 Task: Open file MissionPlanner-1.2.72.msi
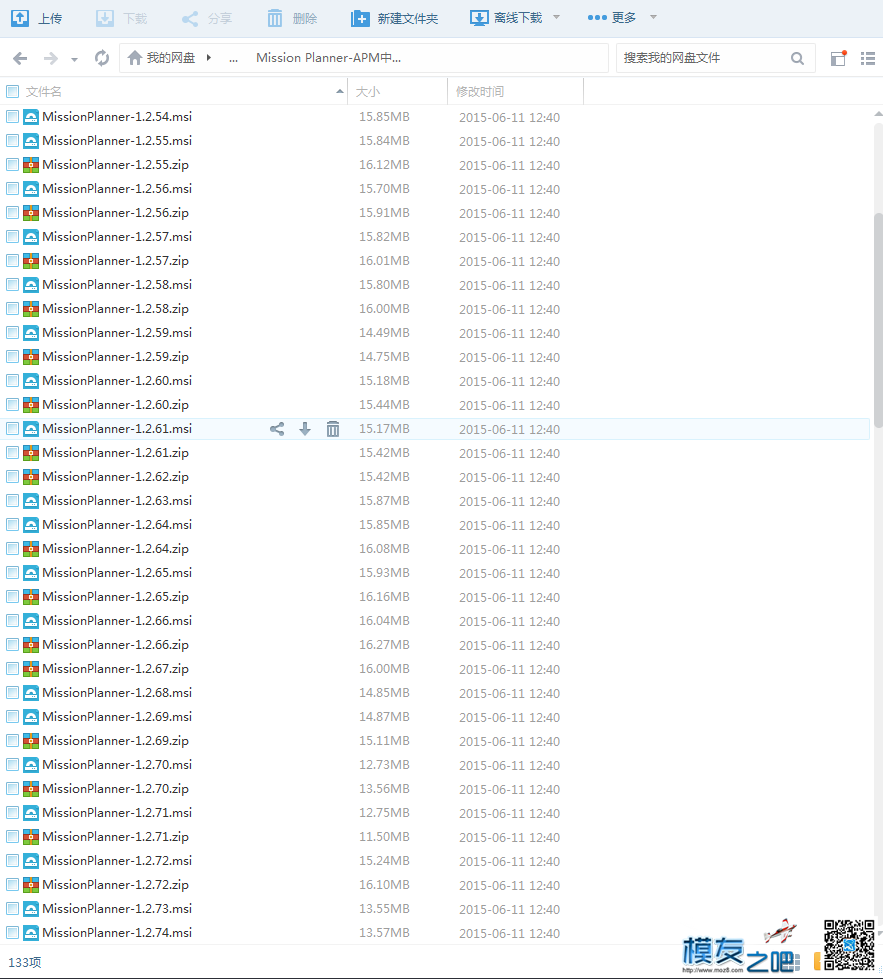pos(117,860)
